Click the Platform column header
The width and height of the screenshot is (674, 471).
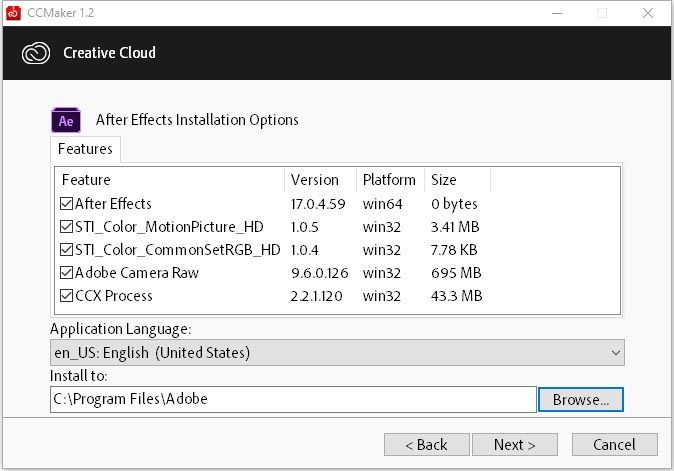pos(389,180)
